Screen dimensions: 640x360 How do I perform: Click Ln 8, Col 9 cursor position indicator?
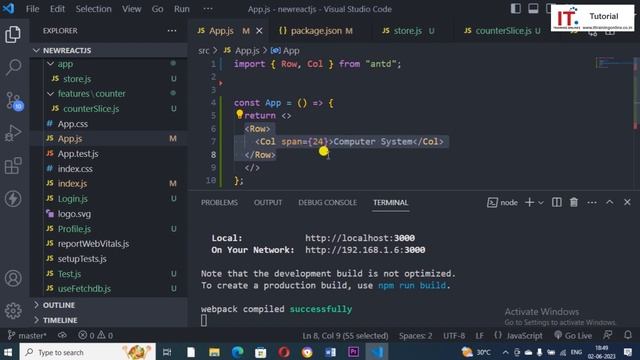(345, 336)
